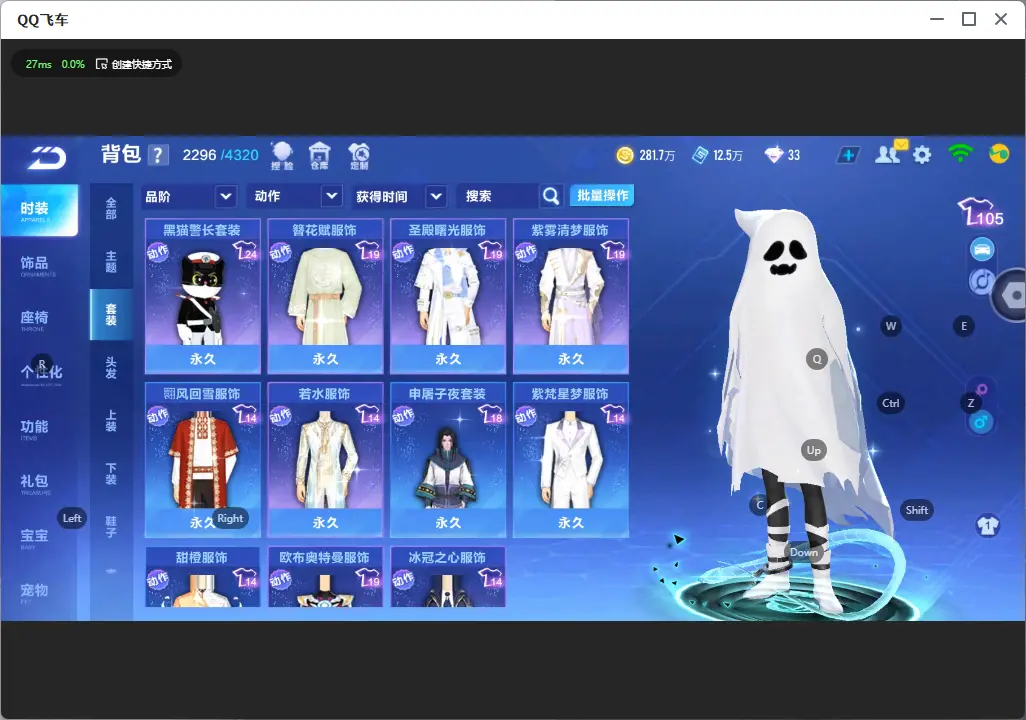The image size is (1026, 720).
Task: Click the magnifier search icon
Action: click(551, 196)
